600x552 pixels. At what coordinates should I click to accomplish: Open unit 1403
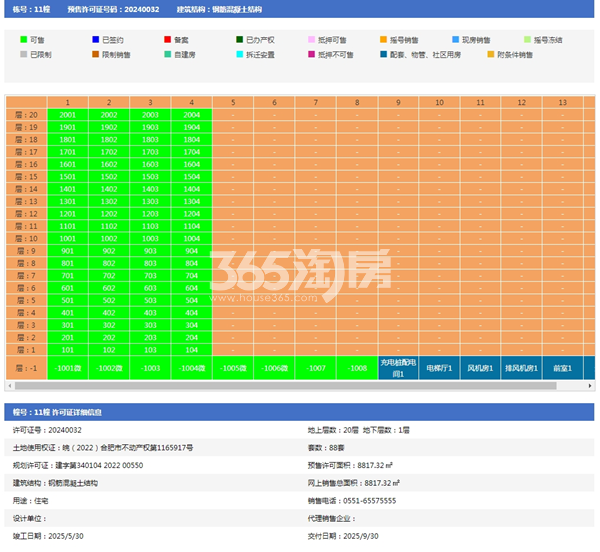coord(150,189)
